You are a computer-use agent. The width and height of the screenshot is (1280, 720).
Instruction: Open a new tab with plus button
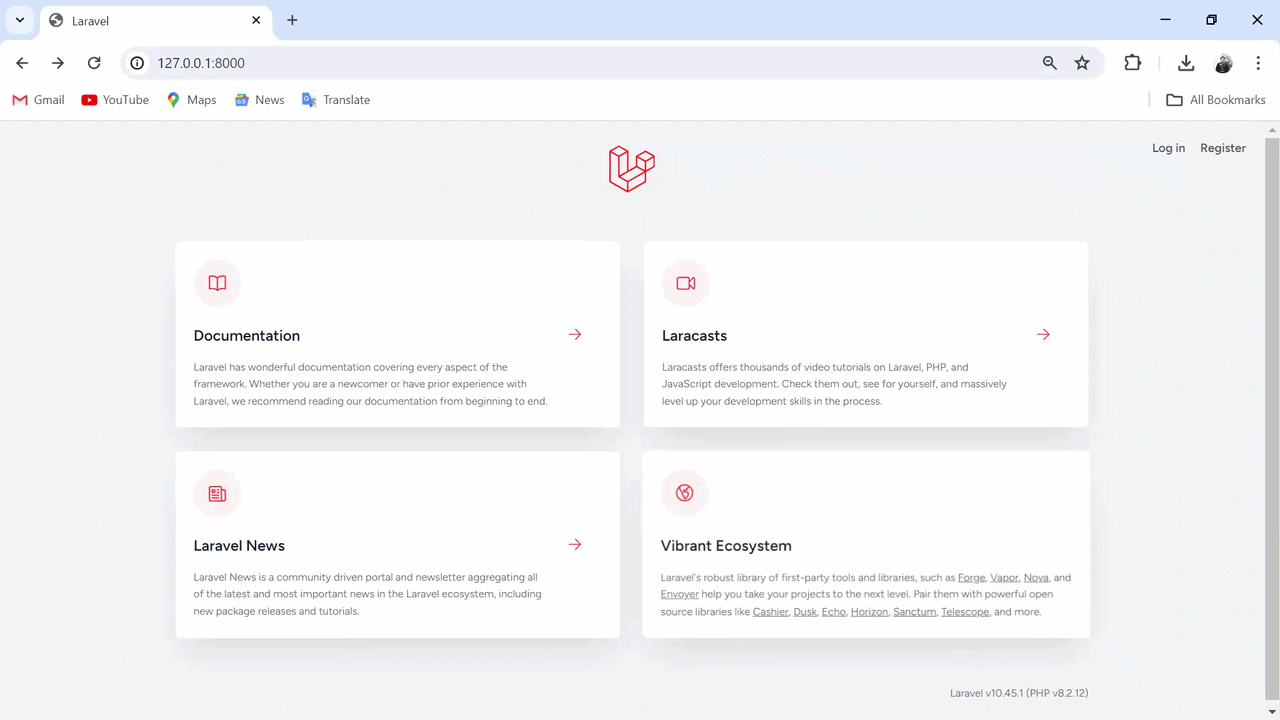point(292,20)
